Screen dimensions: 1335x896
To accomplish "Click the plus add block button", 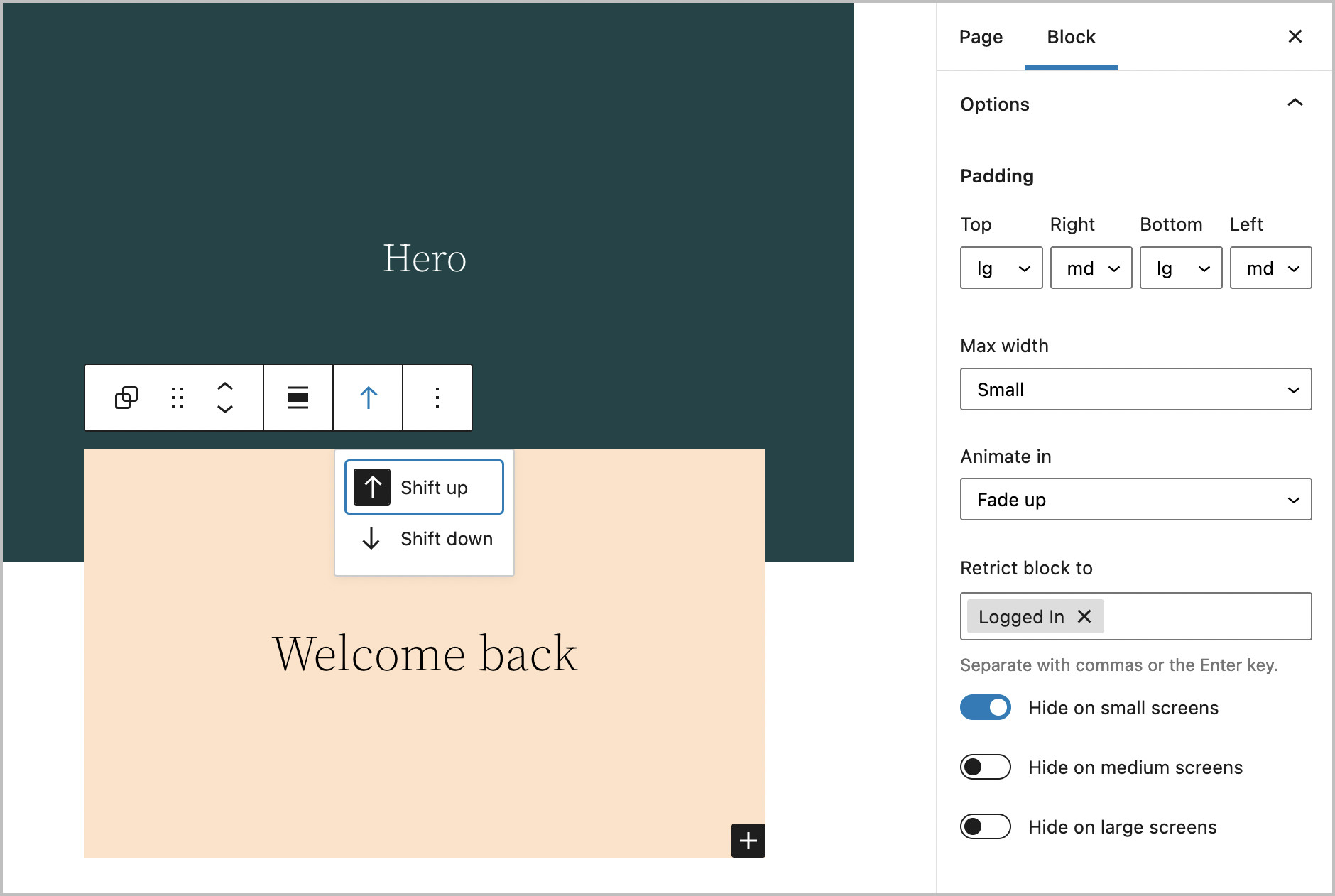I will click(x=748, y=841).
